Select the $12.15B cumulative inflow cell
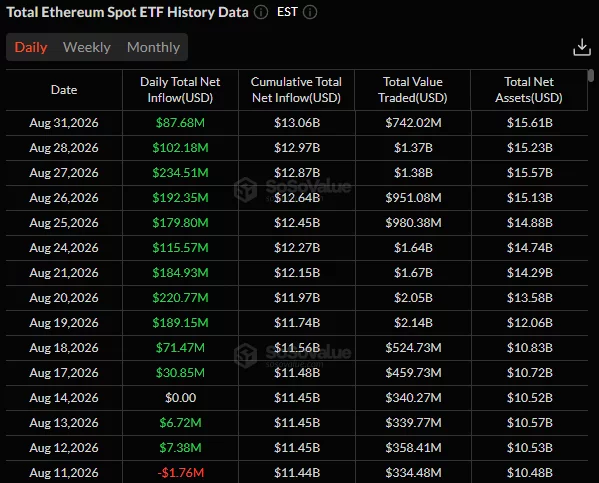The image size is (599, 483). [x=297, y=272]
